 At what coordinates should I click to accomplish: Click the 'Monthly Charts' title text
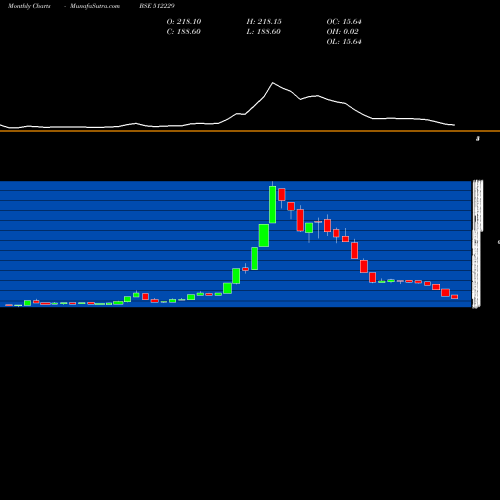click(29, 6)
